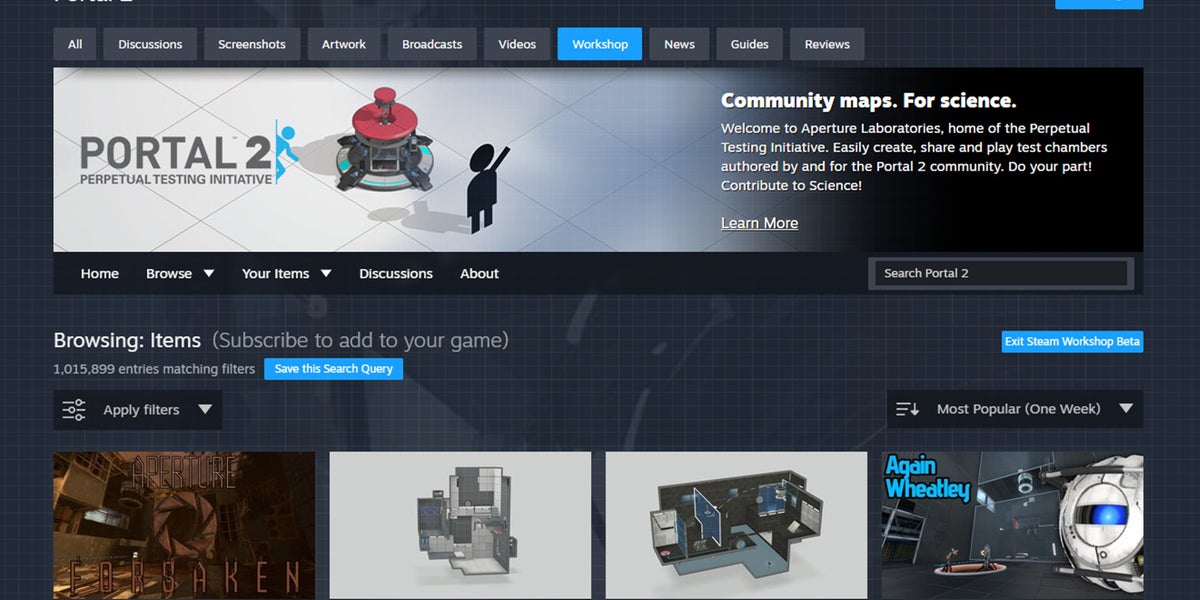Select the Workshop tab
The width and height of the screenshot is (1200, 600).
pos(600,44)
